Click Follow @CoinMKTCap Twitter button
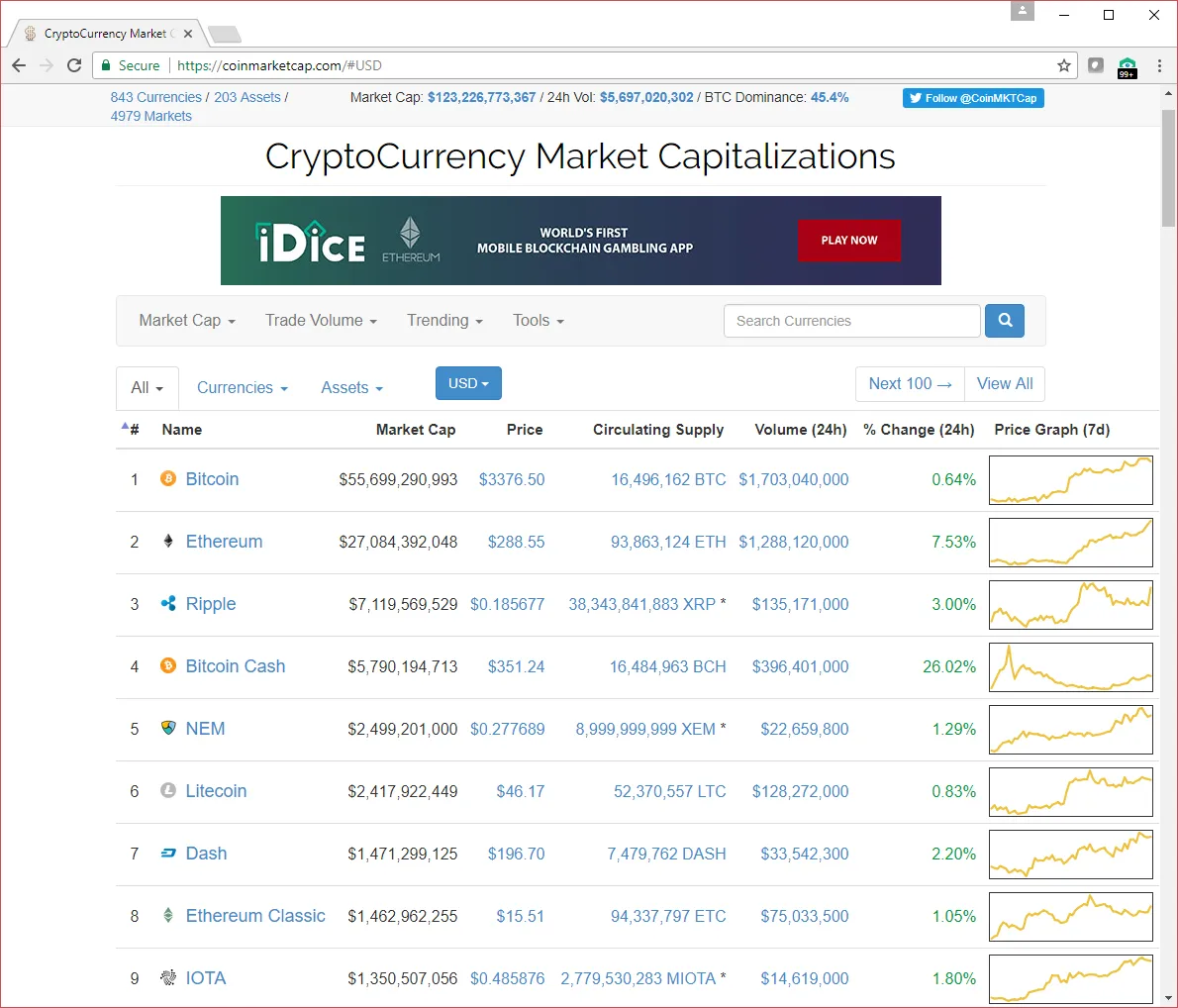The image size is (1178, 1008). click(973, 98)
